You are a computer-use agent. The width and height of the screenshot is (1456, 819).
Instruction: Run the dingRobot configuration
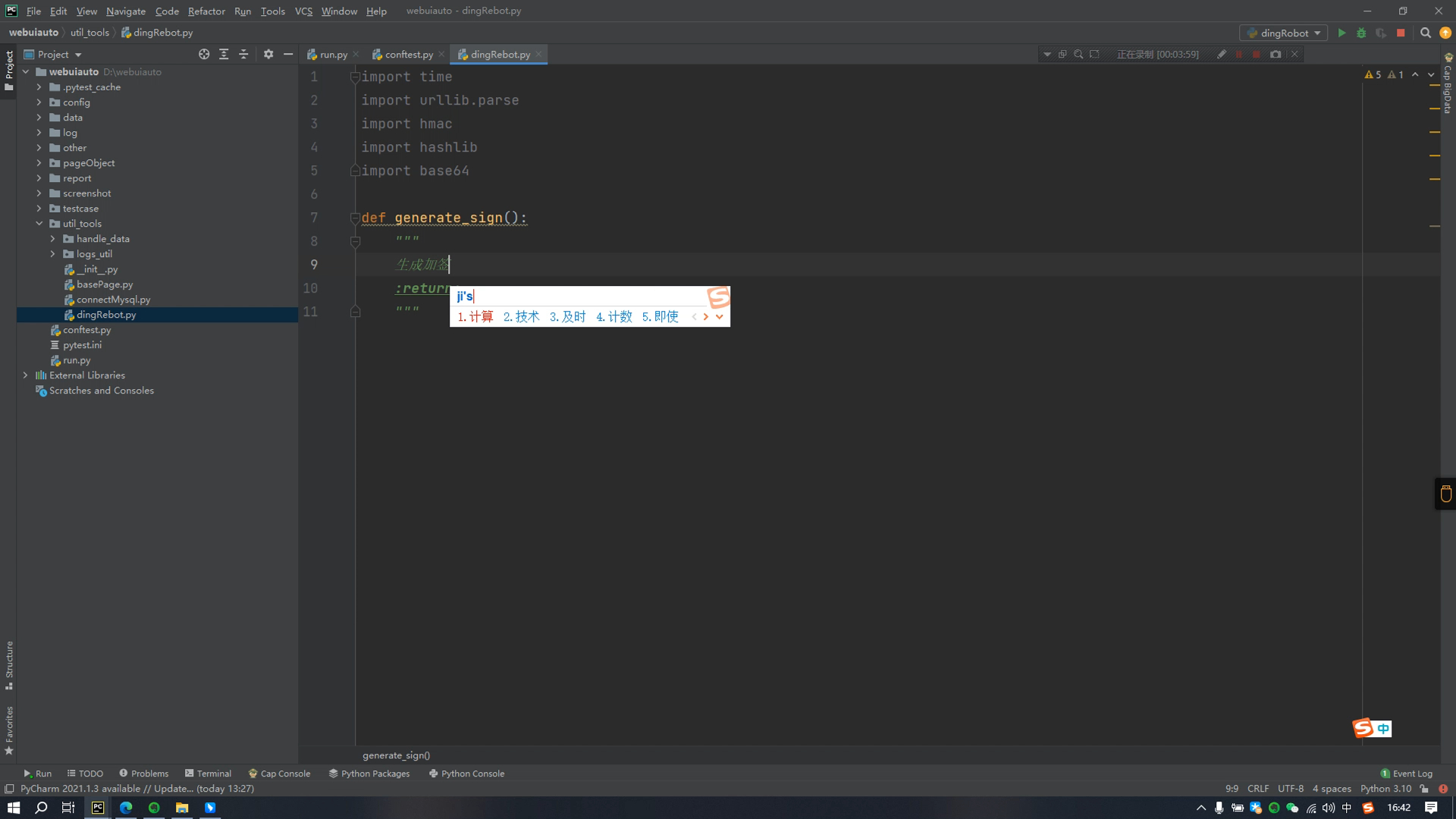pyautogui.click(x=1341, y=33)
